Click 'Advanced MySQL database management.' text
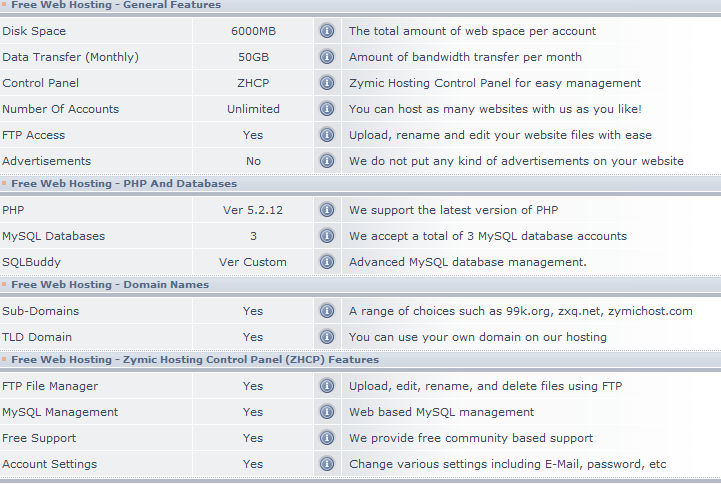The height and width of the screenshot is (484, 721). click(468, 262)
